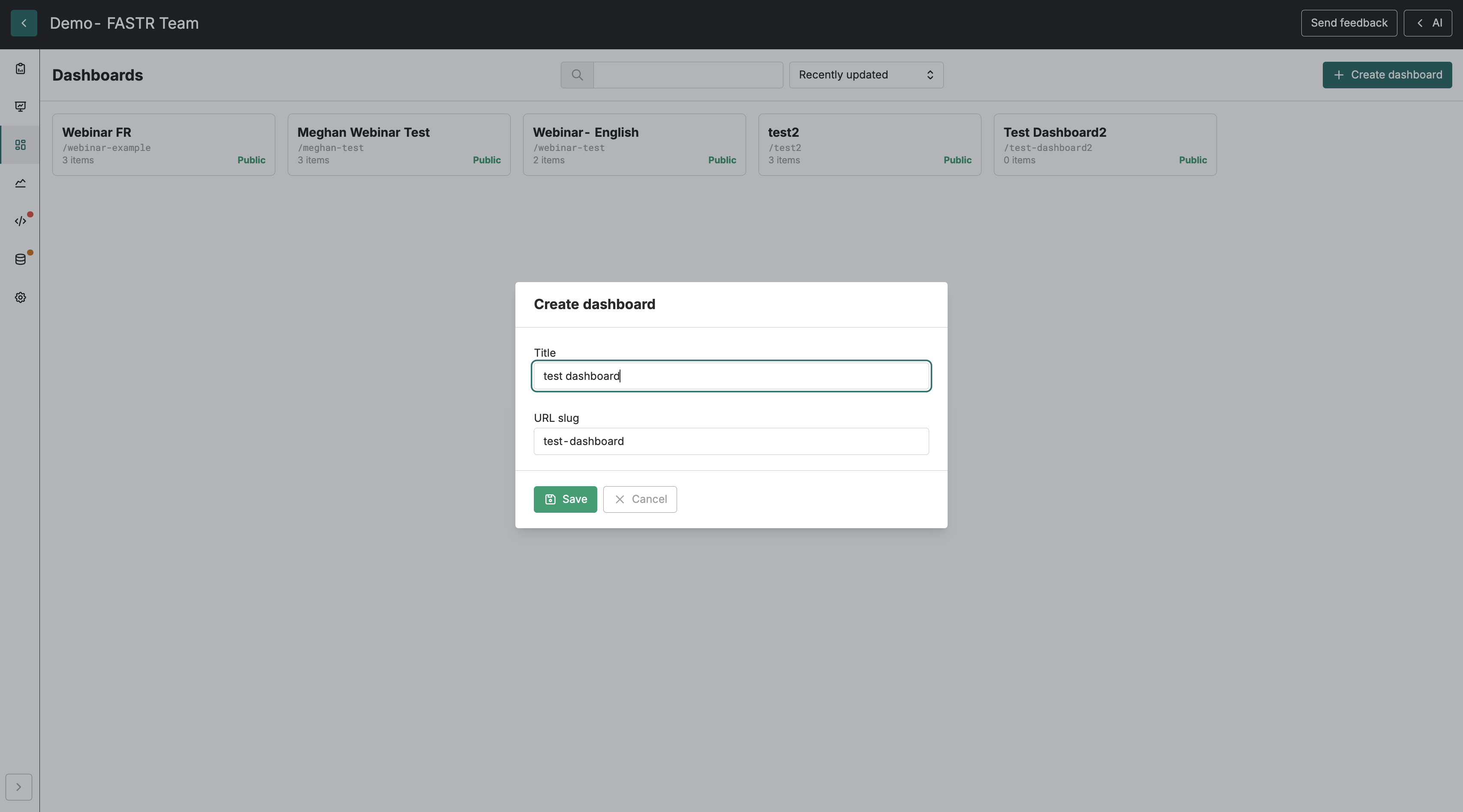Click Send feedback button
This screenshot has width=1463, height=812.
(1349, 23)
